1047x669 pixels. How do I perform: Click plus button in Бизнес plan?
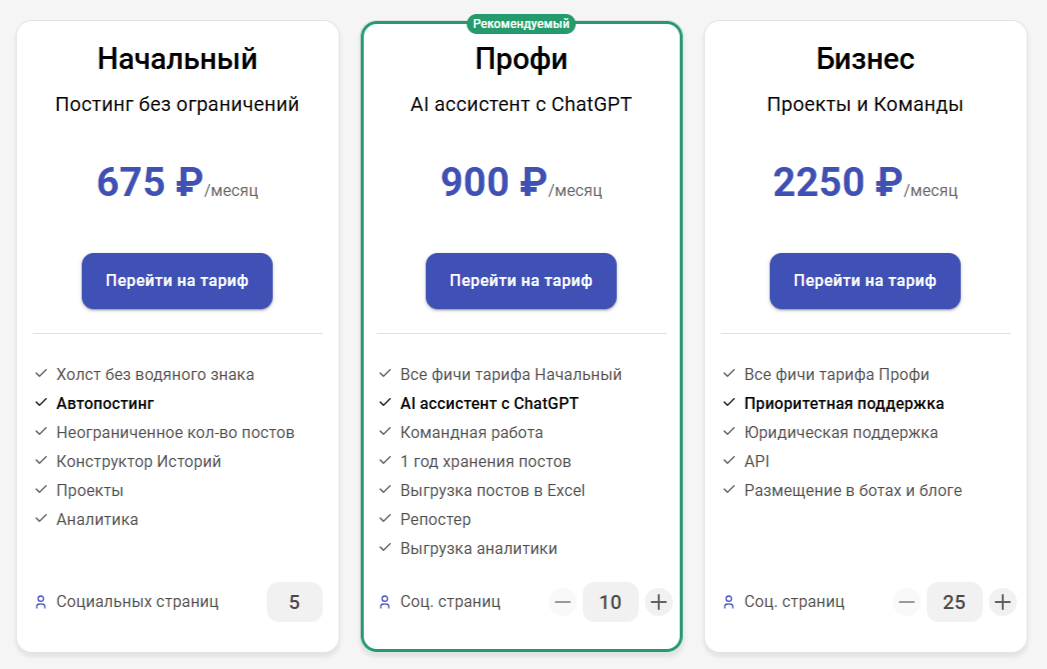pos(1002,602)
